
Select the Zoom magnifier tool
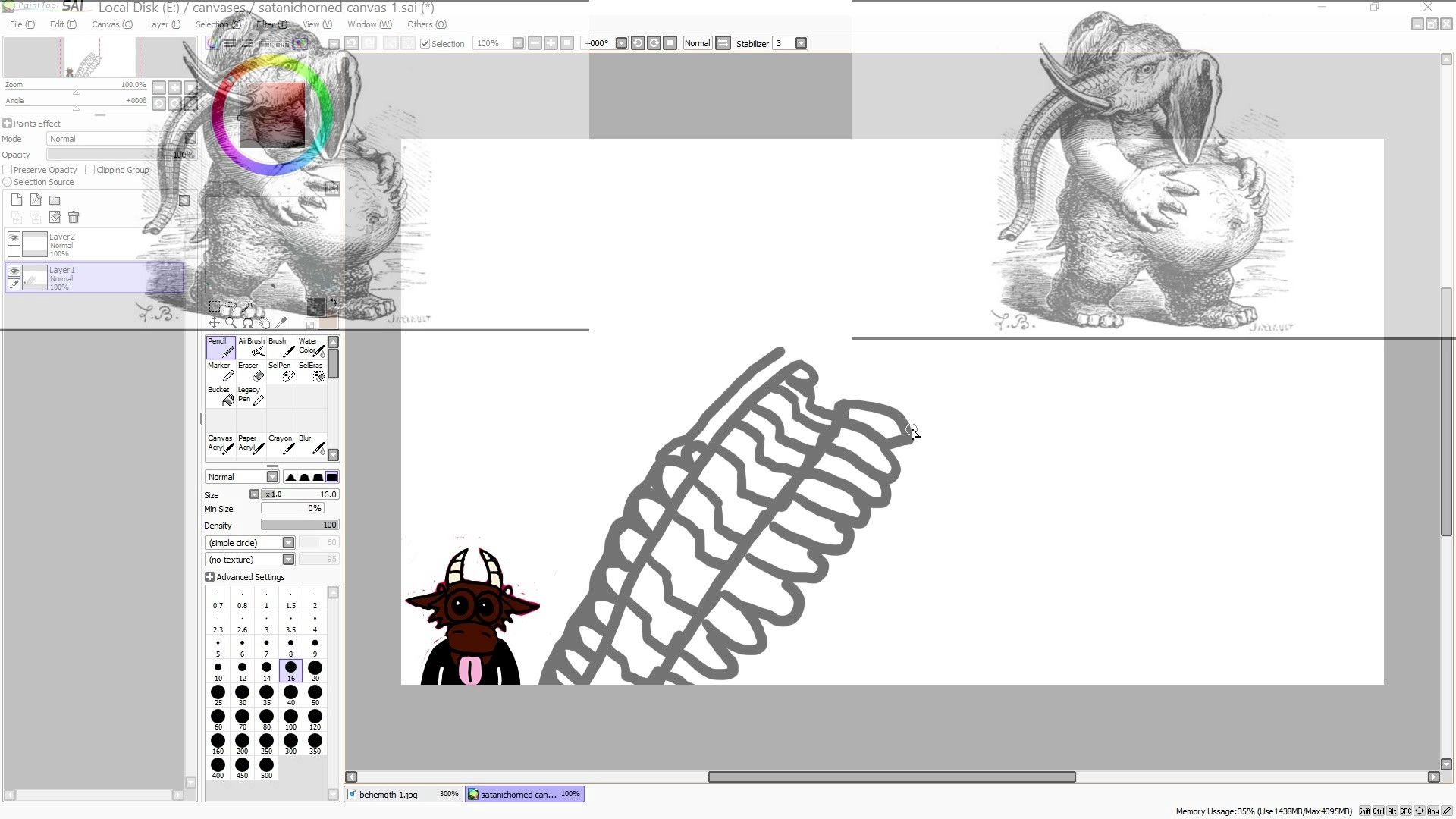231,323
